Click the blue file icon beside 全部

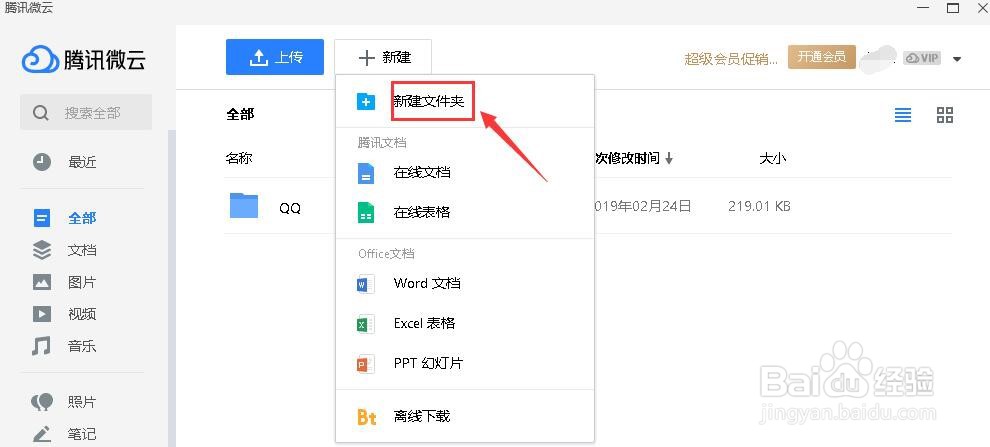click(x=42, y=218)
